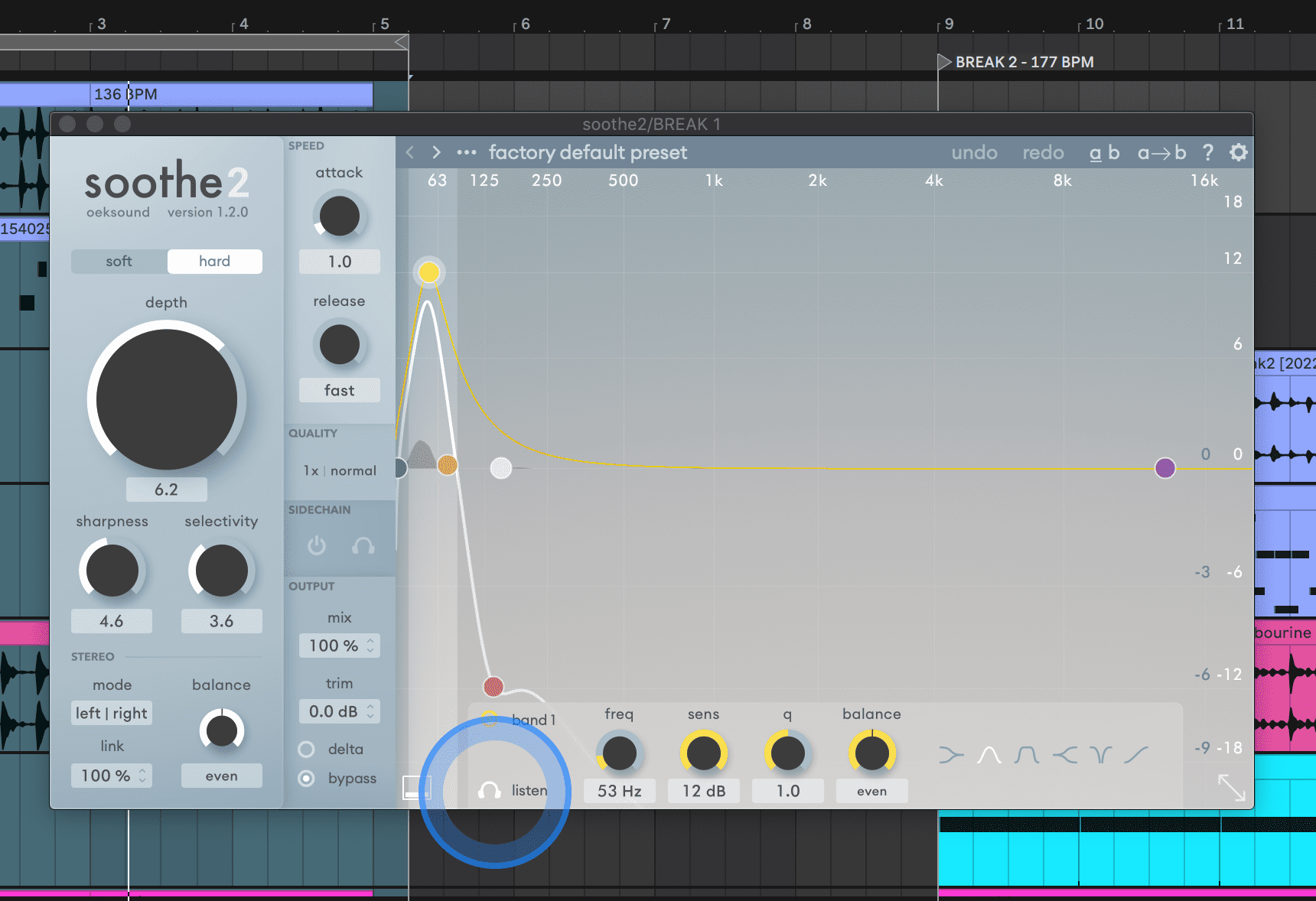Viewport: 1316px width, 901px height.
Task: Open quality 1x normal selector
Action: [x=340, y=470]
